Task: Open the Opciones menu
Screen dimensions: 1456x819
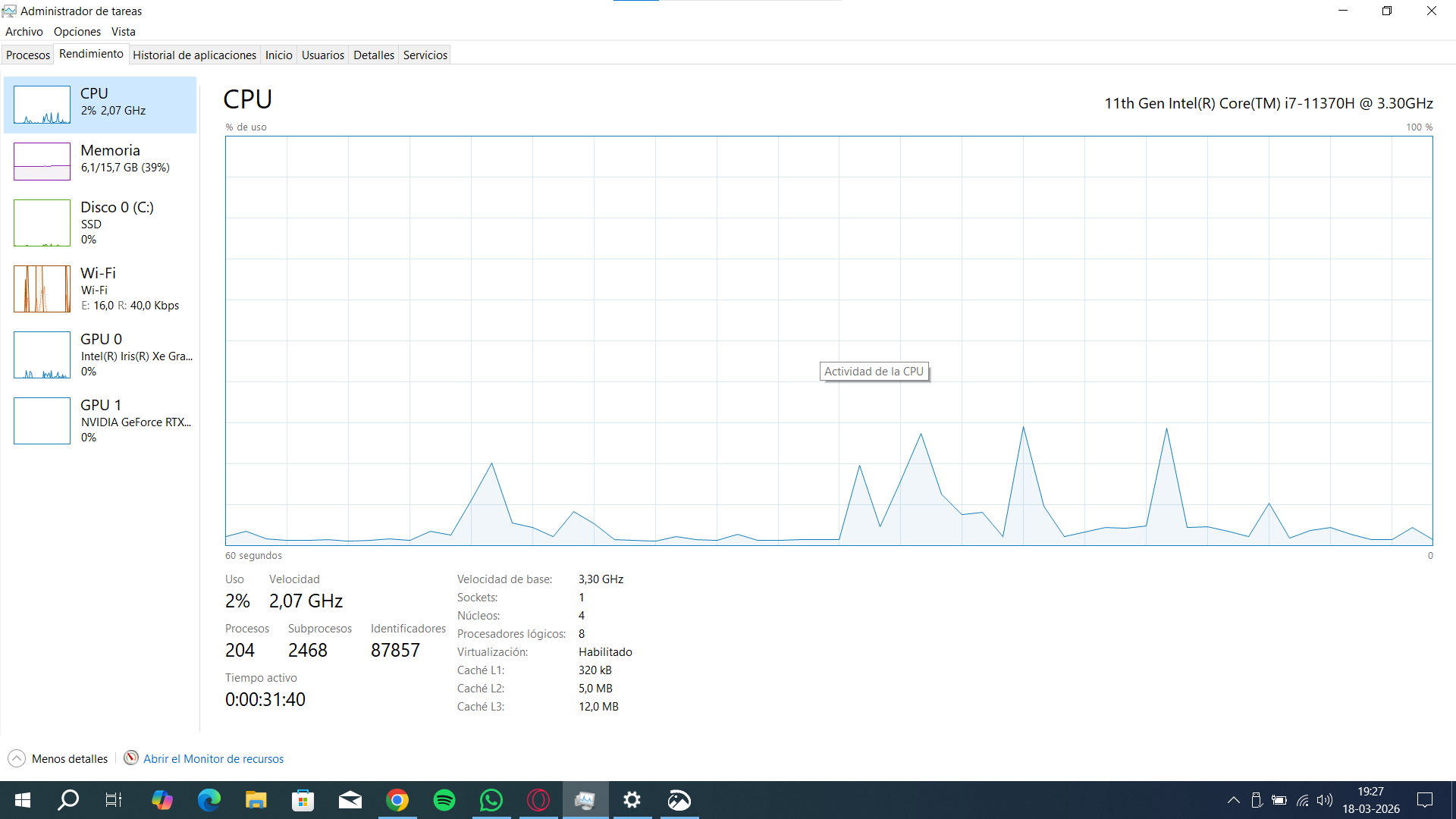Action: click(x=77, y=31)
